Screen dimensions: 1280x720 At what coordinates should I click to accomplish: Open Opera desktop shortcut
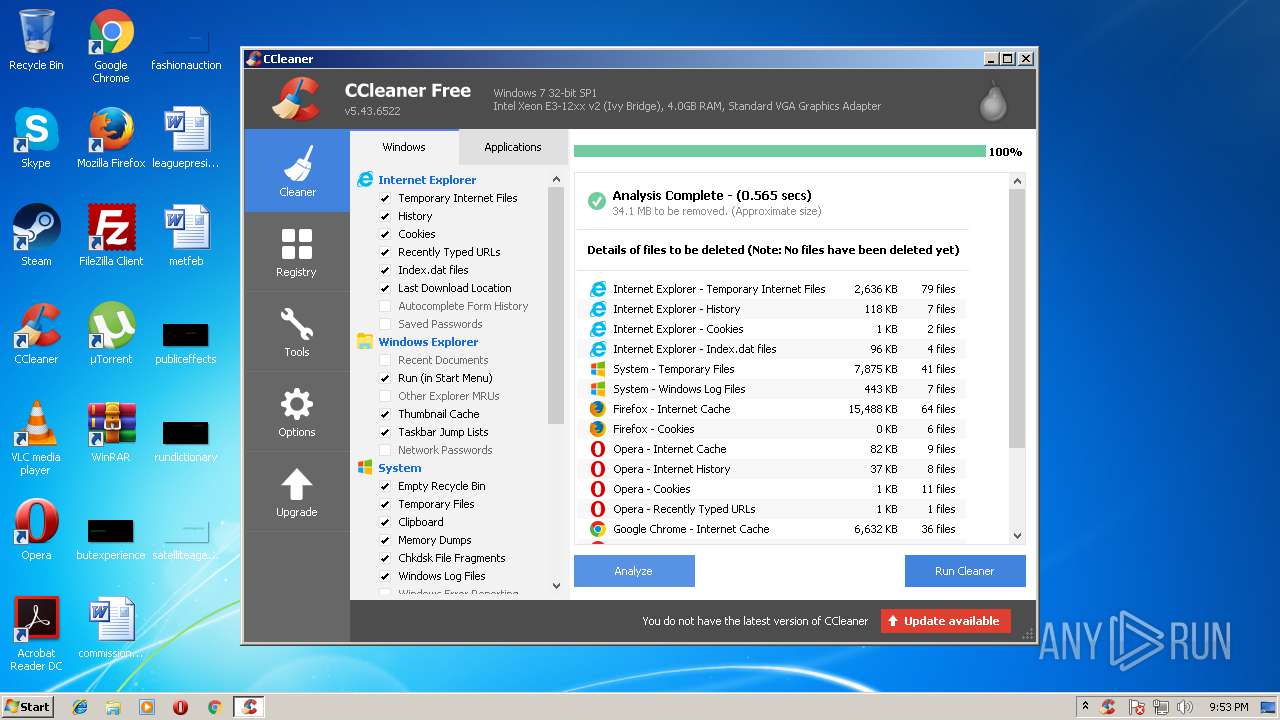coord(36,530)
